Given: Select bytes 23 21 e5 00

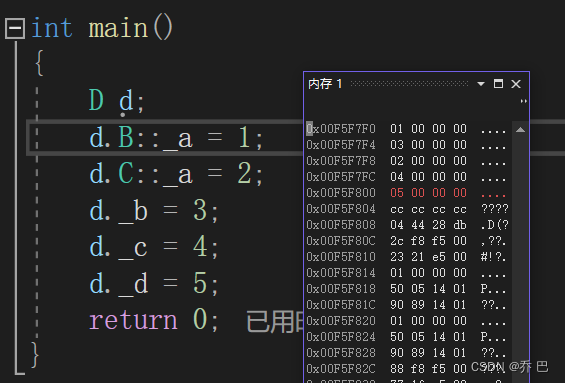Looking at the screenshot, I should (x=428, y=257).
